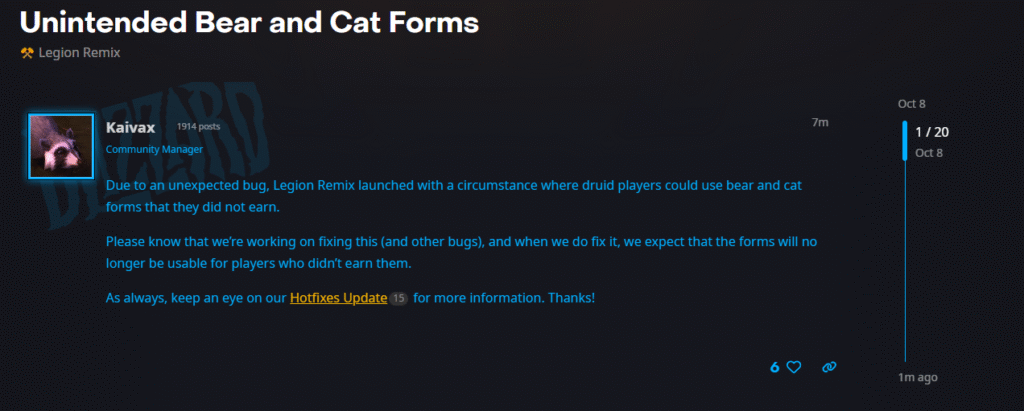Click the Legion Remix category hammer icon
Image resolution: width=1024 pixels, height=411 pixels.
point(27,53)
